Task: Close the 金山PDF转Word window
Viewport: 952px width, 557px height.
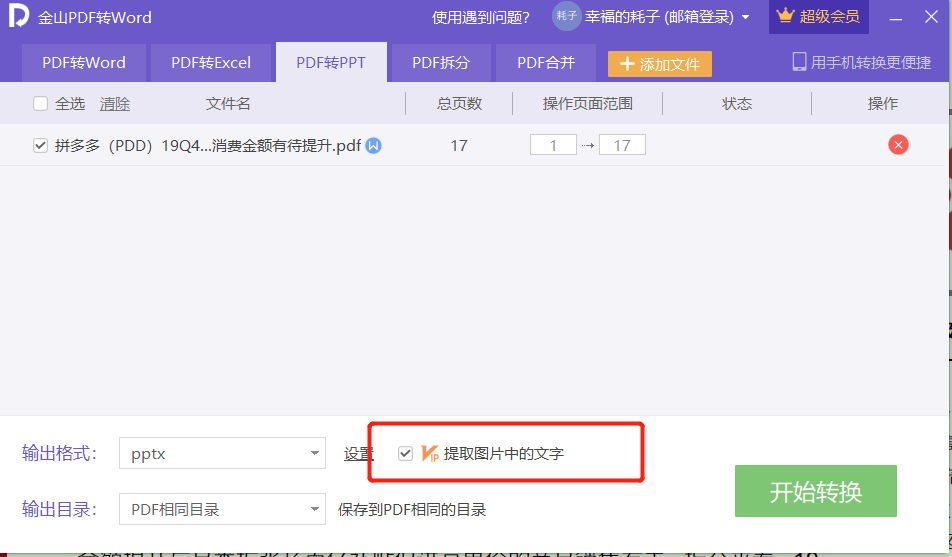Action: click(931, 17)
